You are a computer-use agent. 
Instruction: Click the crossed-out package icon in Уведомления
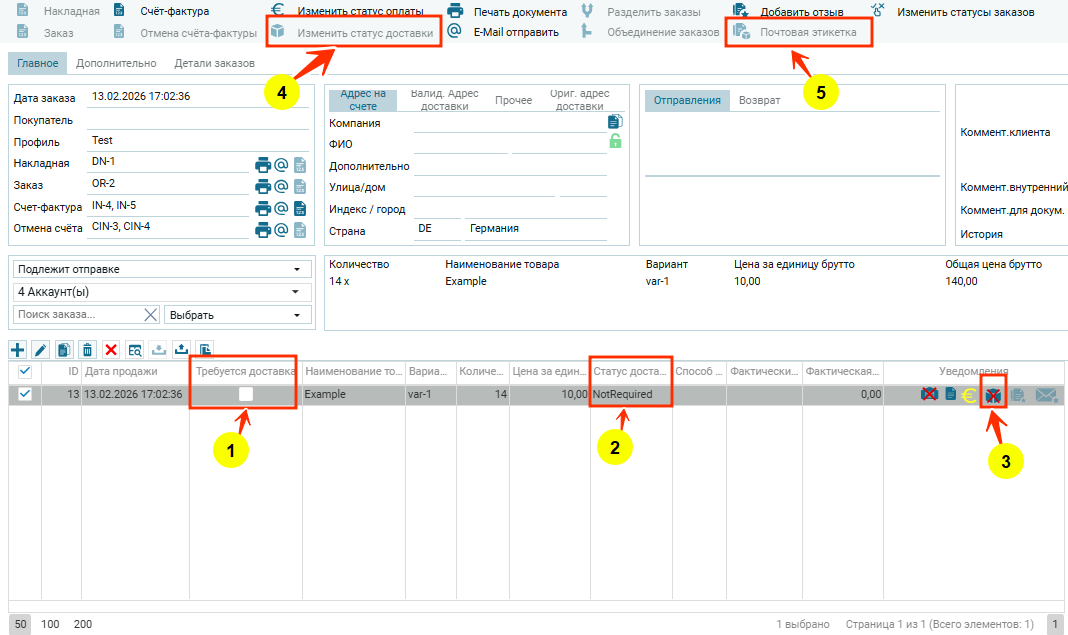coord(993,395)
